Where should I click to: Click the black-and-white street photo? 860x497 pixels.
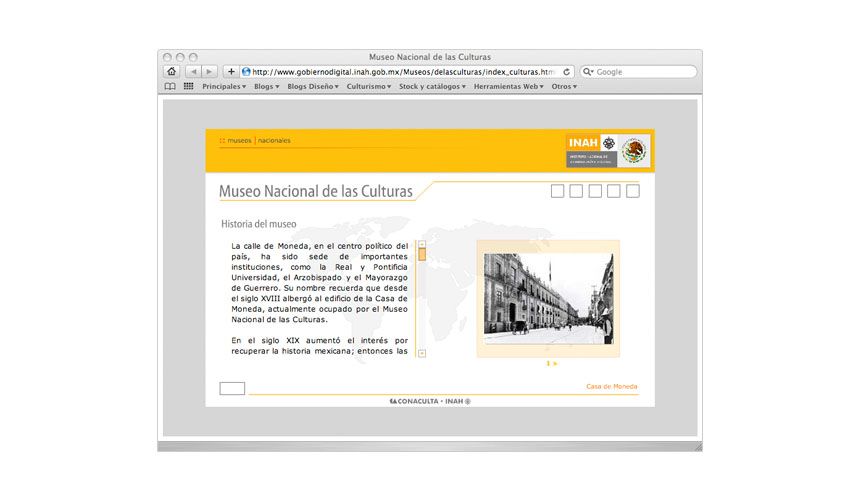548,299
